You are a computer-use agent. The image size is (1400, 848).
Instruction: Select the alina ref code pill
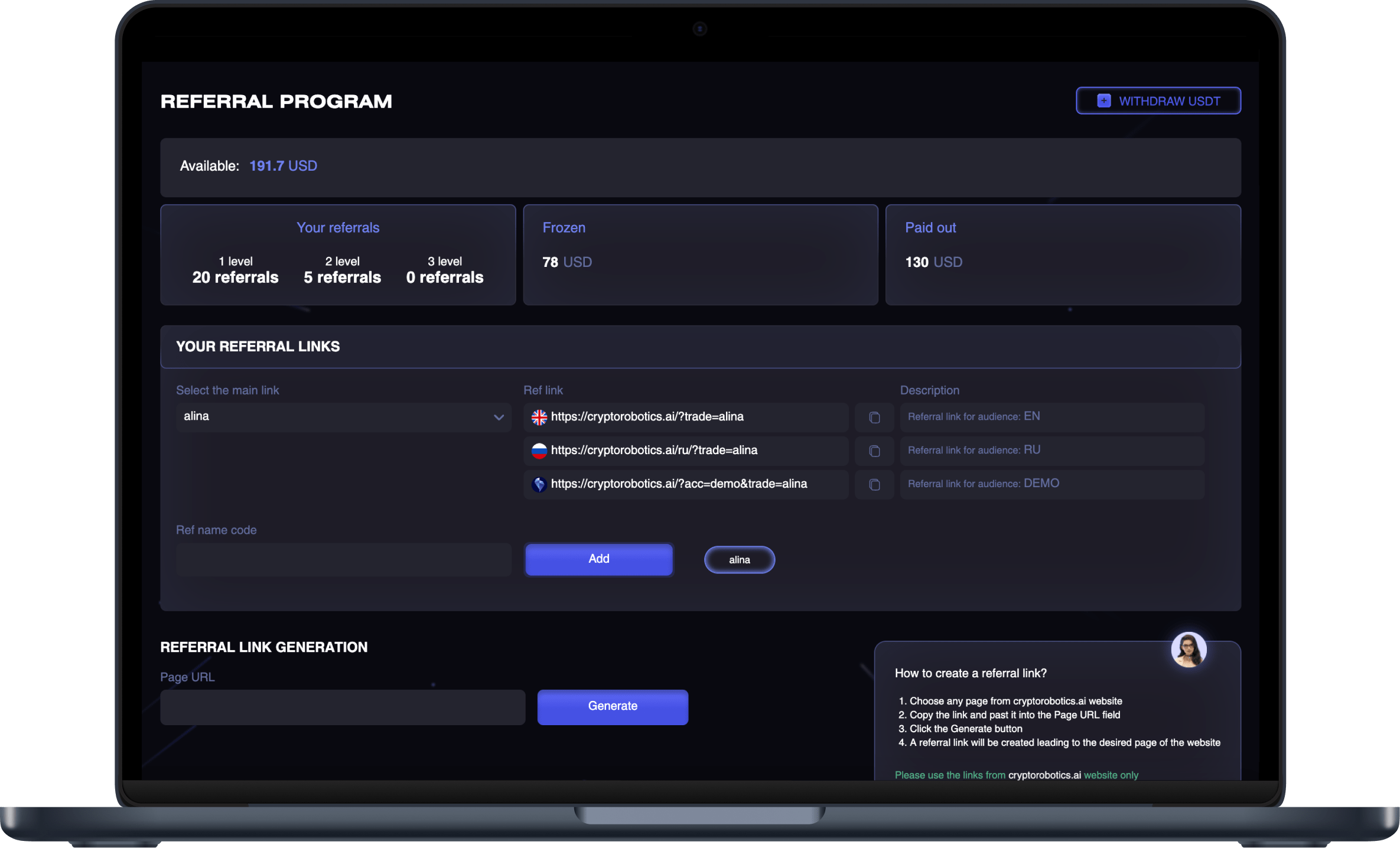coord(739,560)
